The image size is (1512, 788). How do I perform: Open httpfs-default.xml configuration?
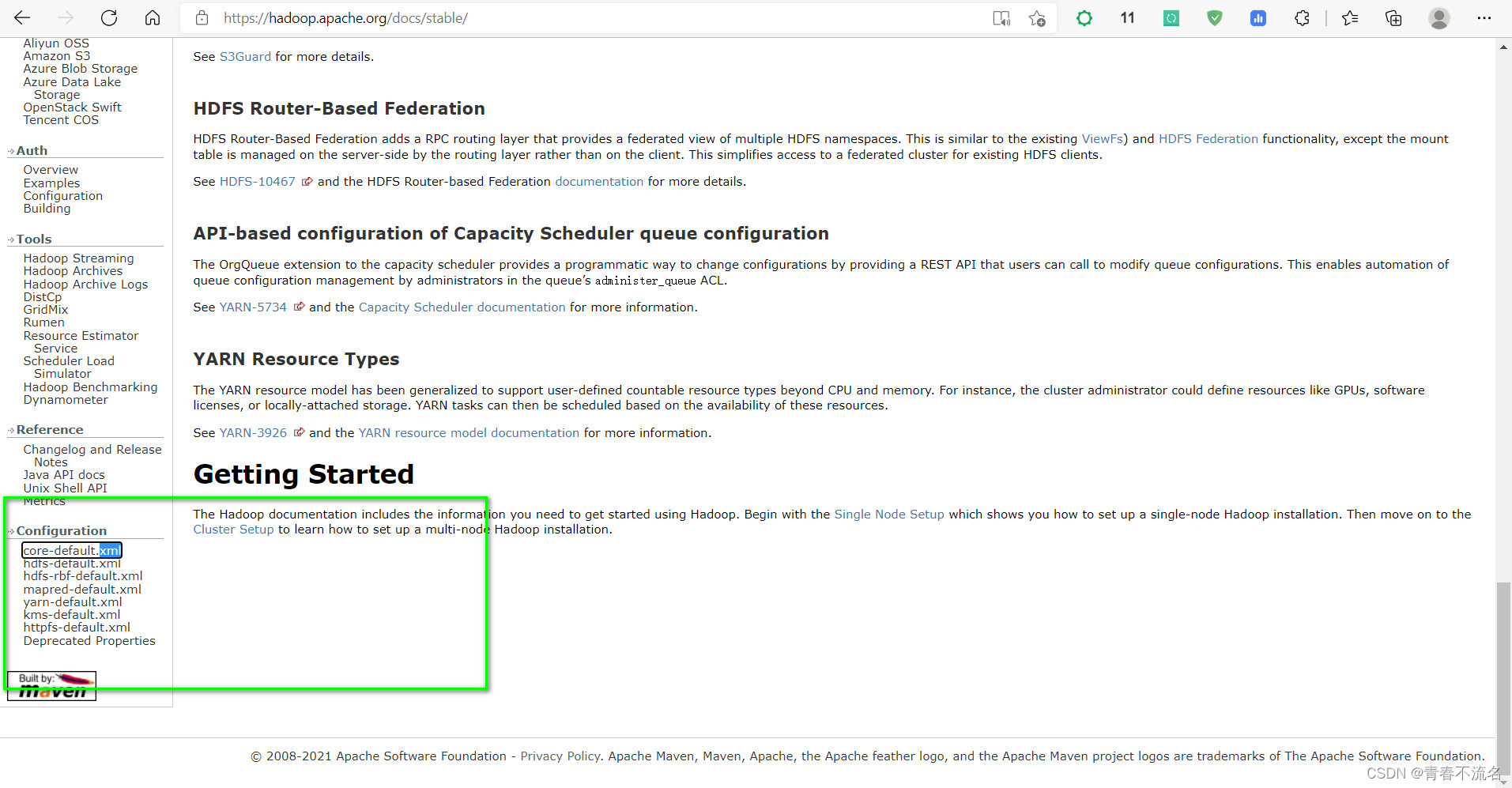point(77,628)
